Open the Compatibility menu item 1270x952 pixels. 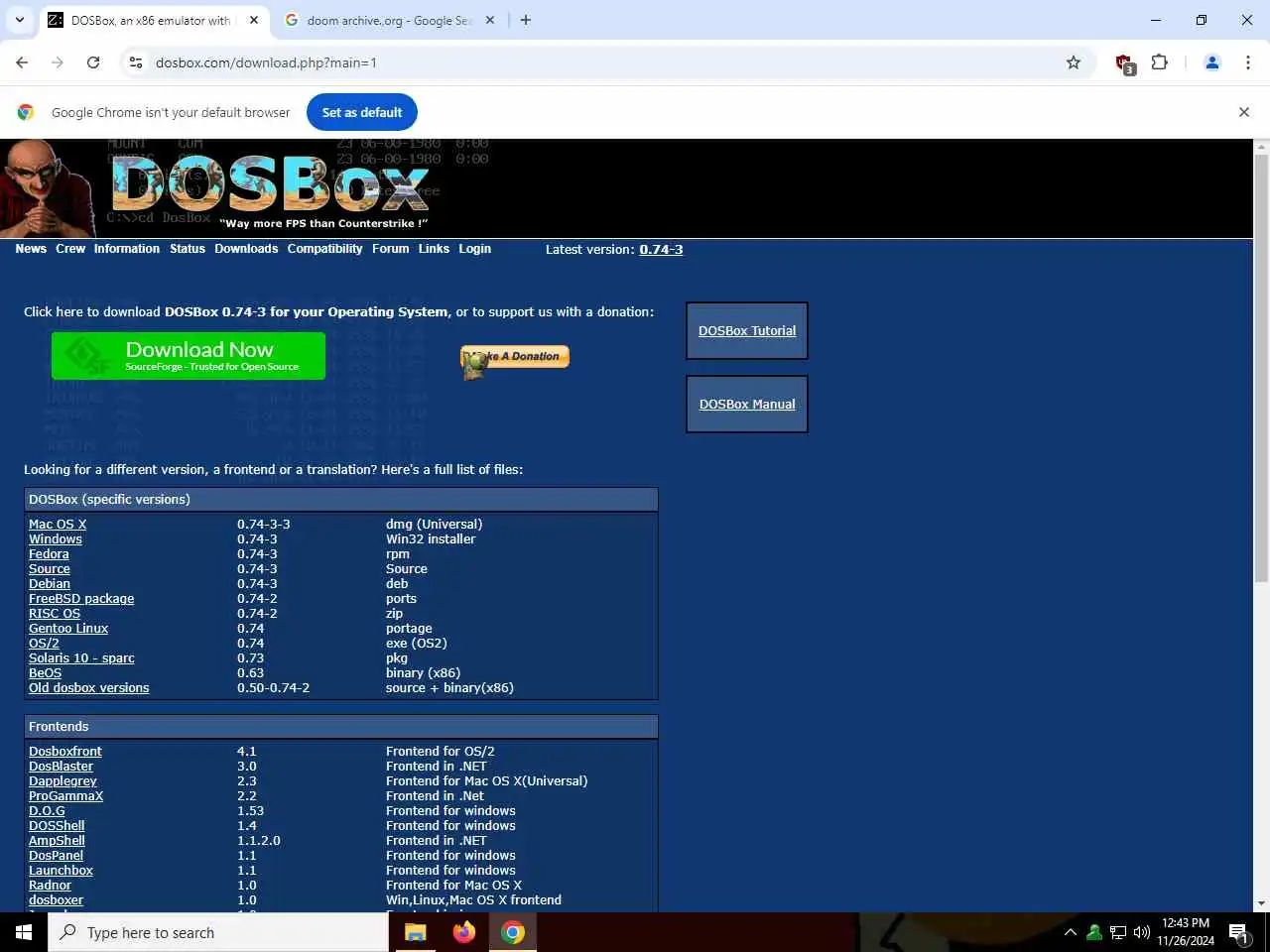[325, 249]
